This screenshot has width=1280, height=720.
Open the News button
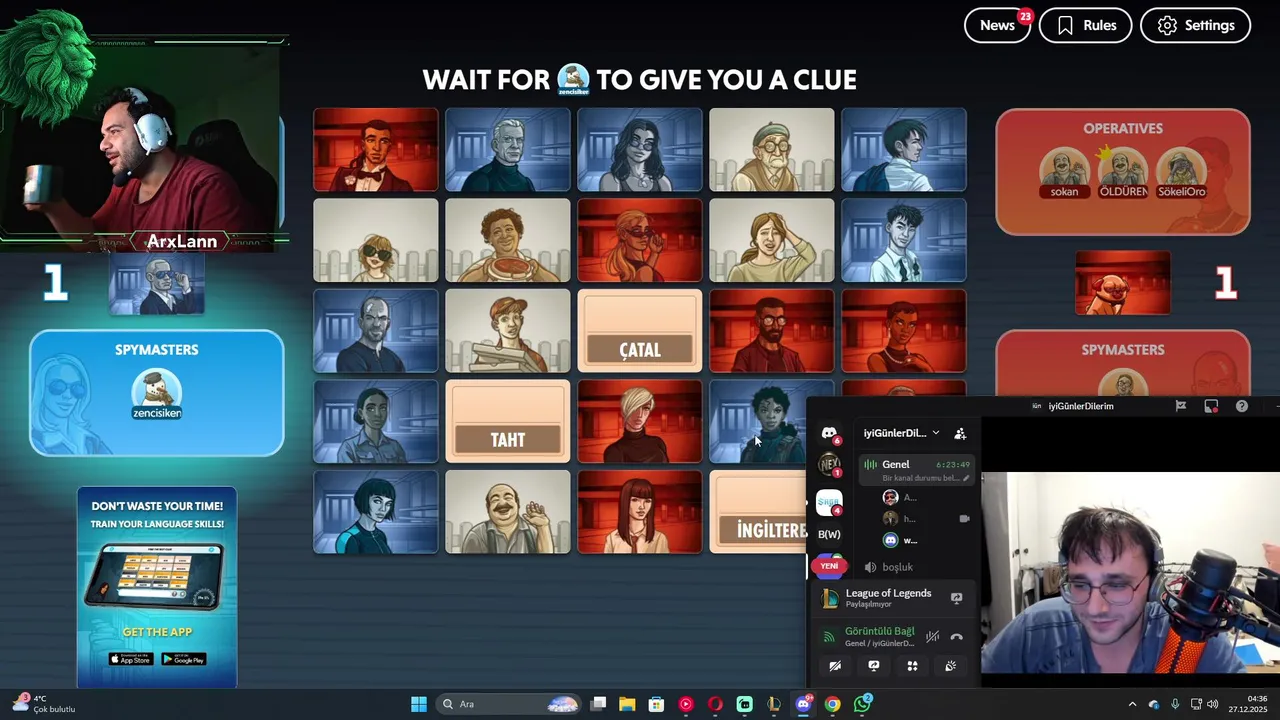[998, 25]
